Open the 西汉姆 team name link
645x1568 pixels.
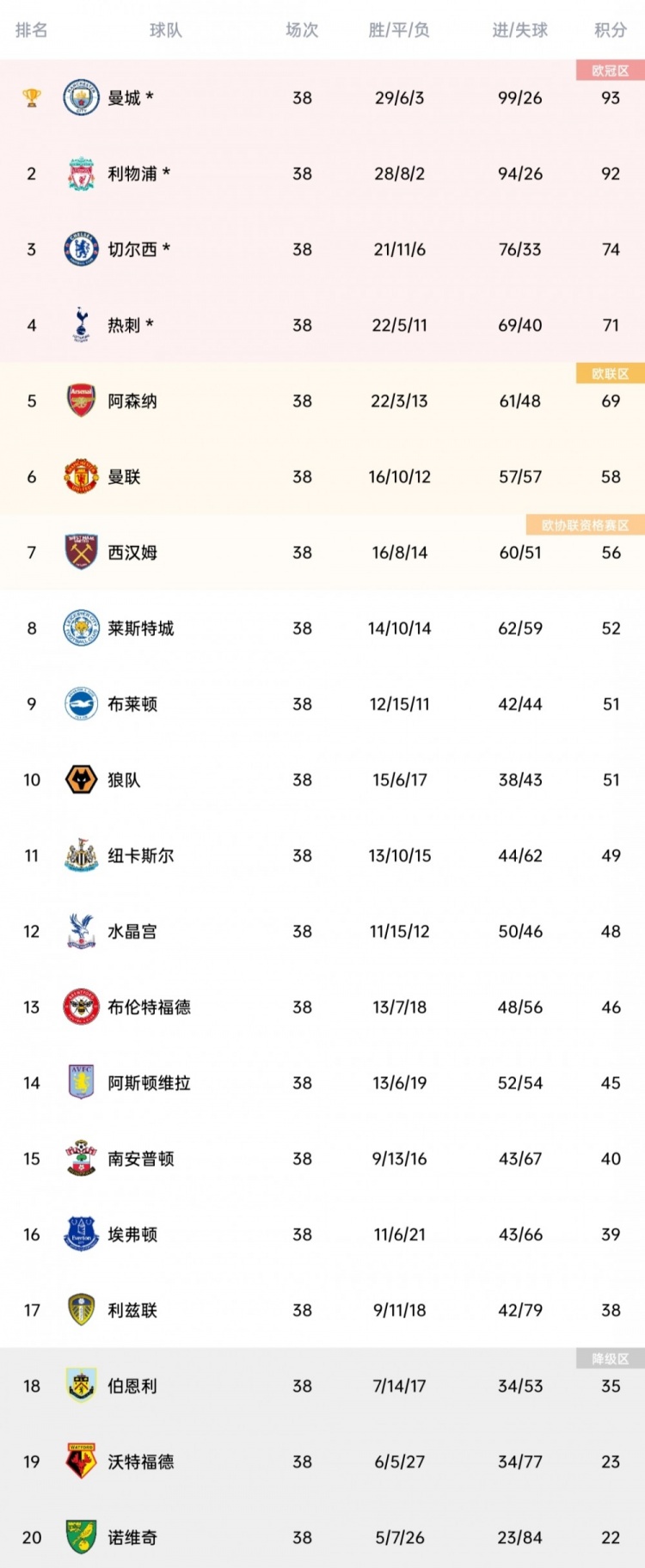point(132,553)
